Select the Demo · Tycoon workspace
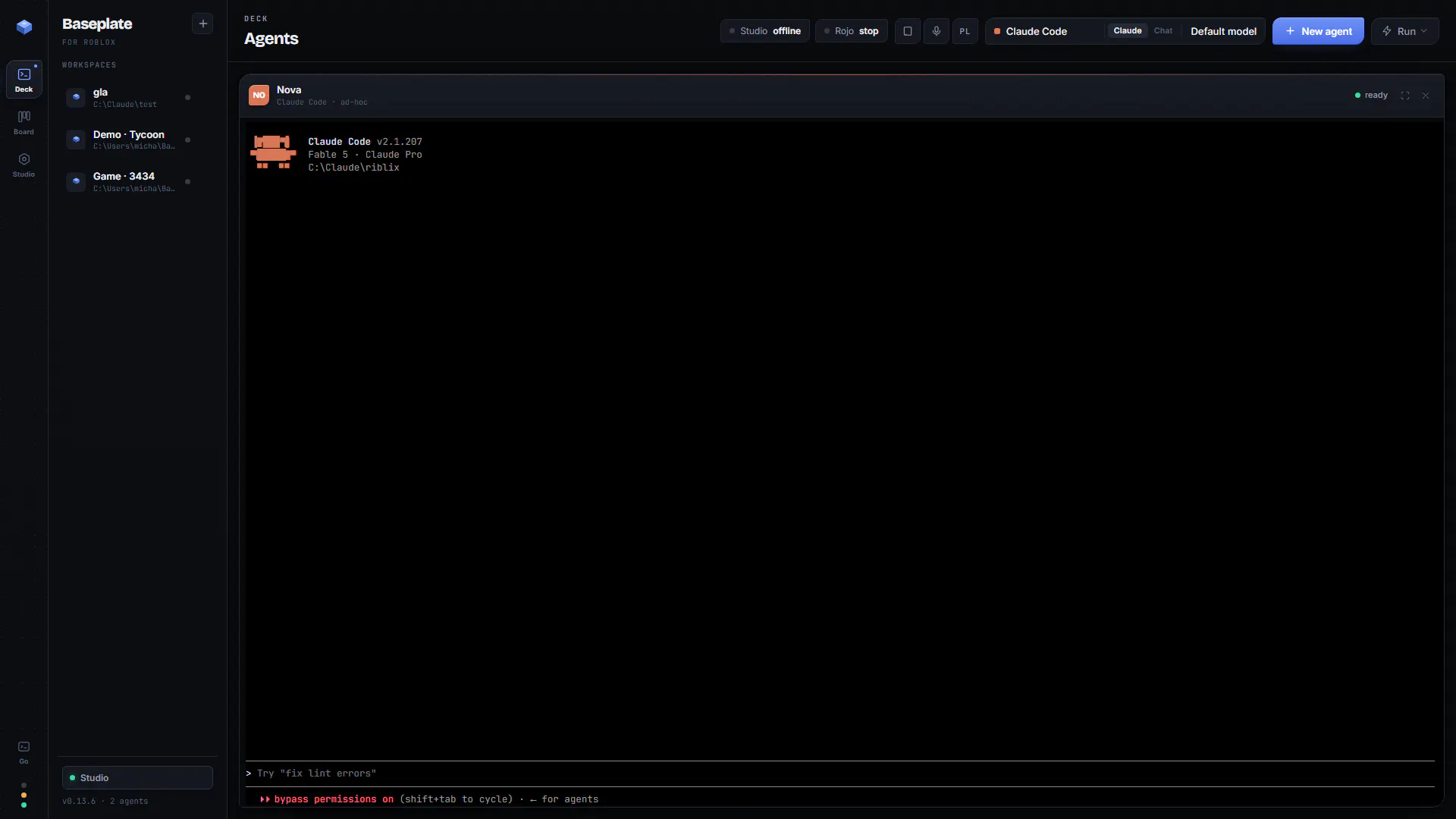The image size is (1456, 819). pyautogui.click(x=130, y=140)
